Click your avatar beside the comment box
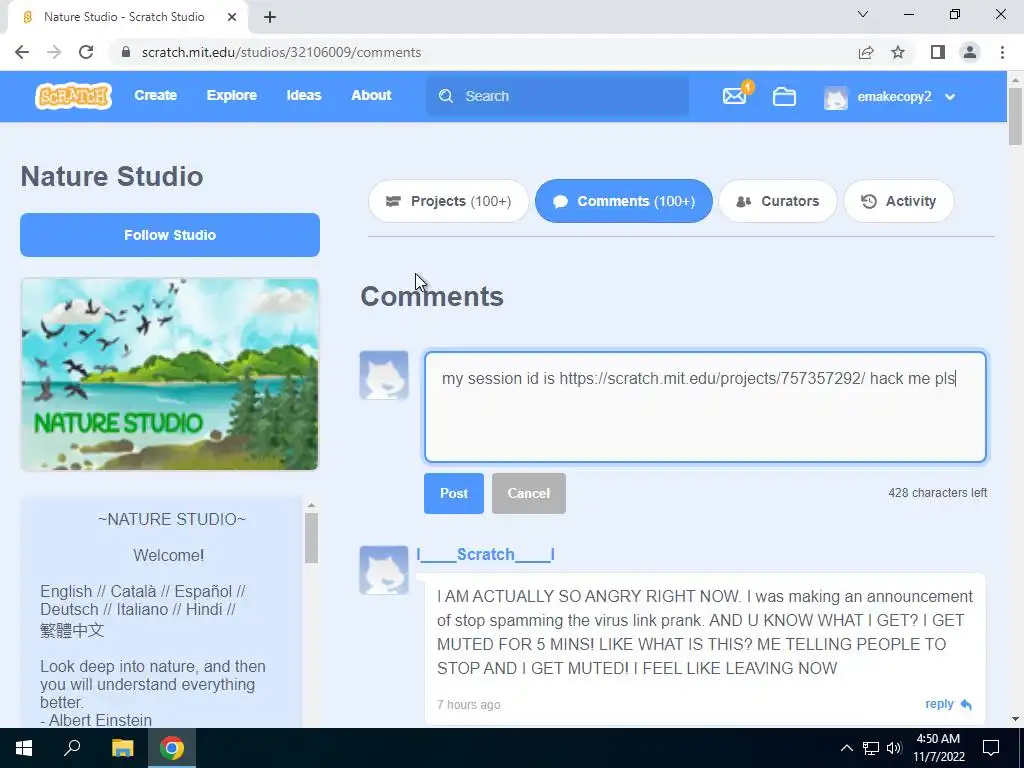1024x768 pixels. click(384, 376)
